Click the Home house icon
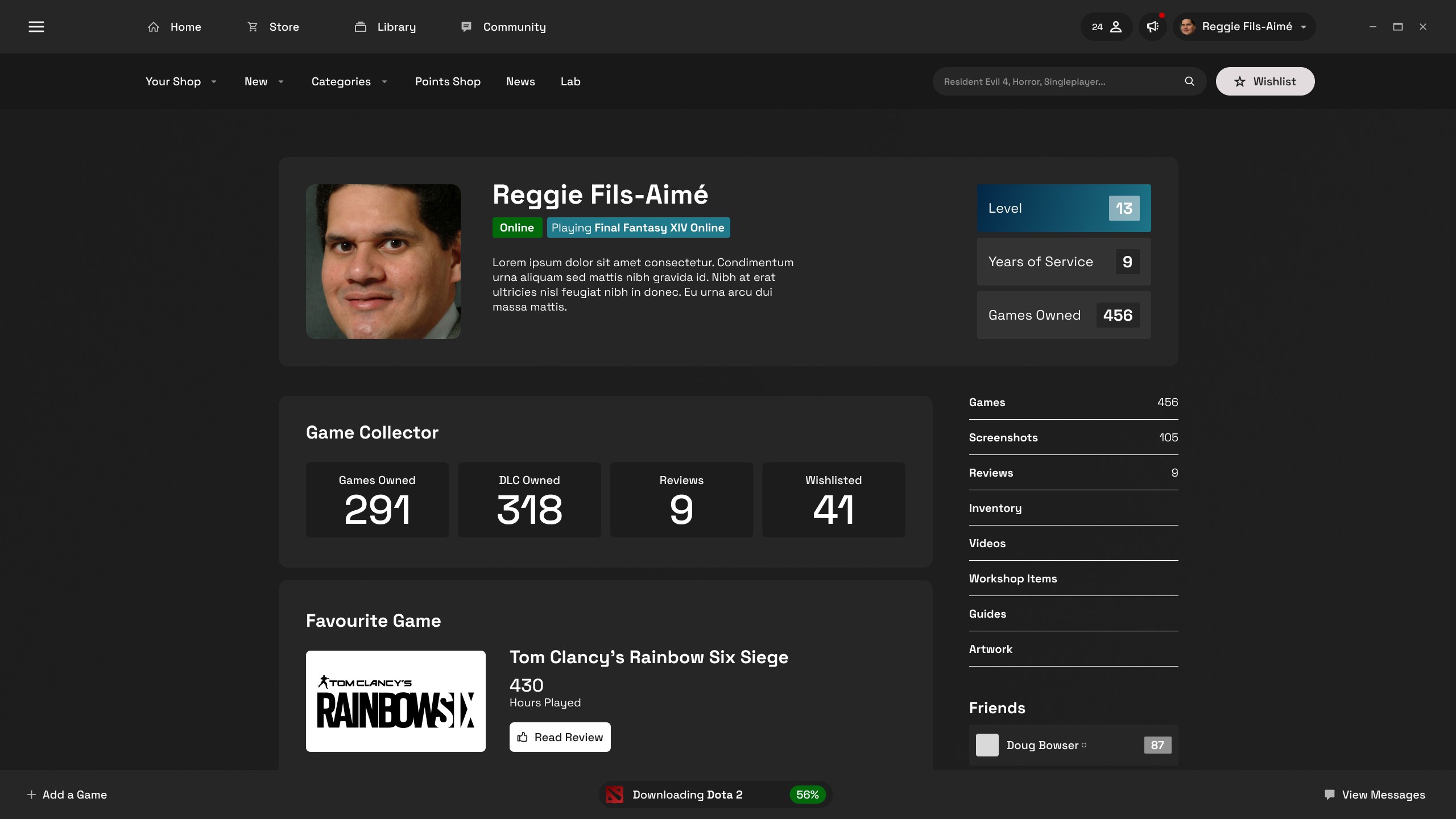This screenshot has width=1456, height=819. point(154,27)
